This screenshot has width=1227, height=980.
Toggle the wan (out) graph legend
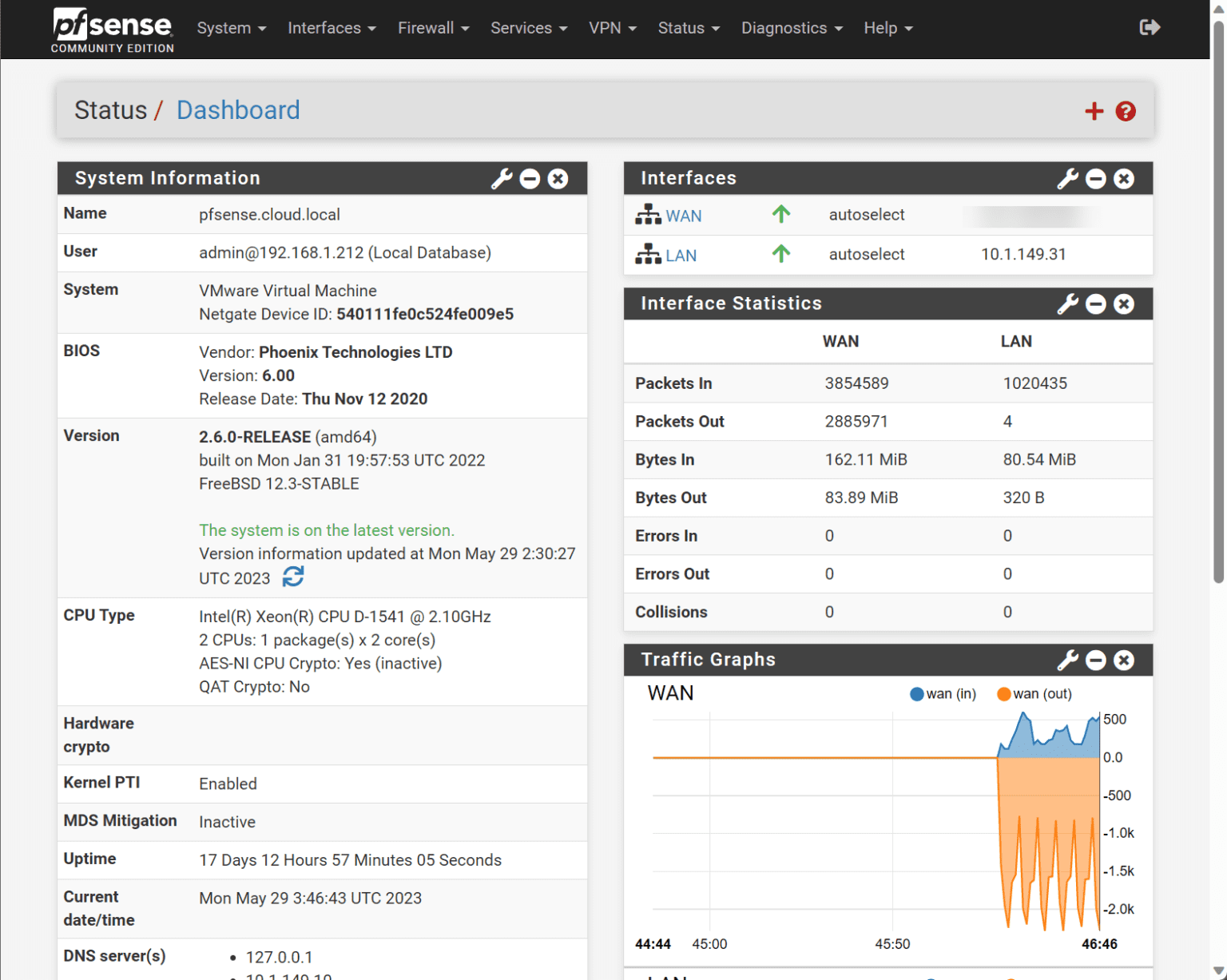1034,693
